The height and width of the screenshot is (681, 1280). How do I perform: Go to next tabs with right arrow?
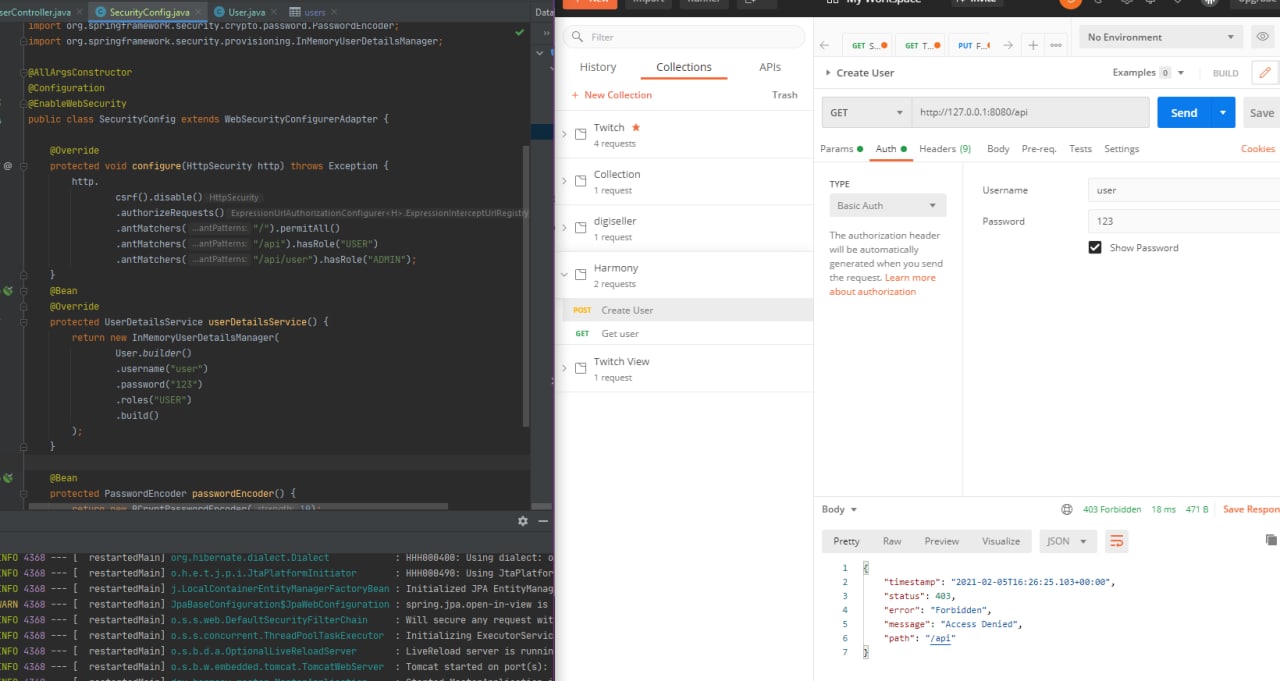point(1008,45)
